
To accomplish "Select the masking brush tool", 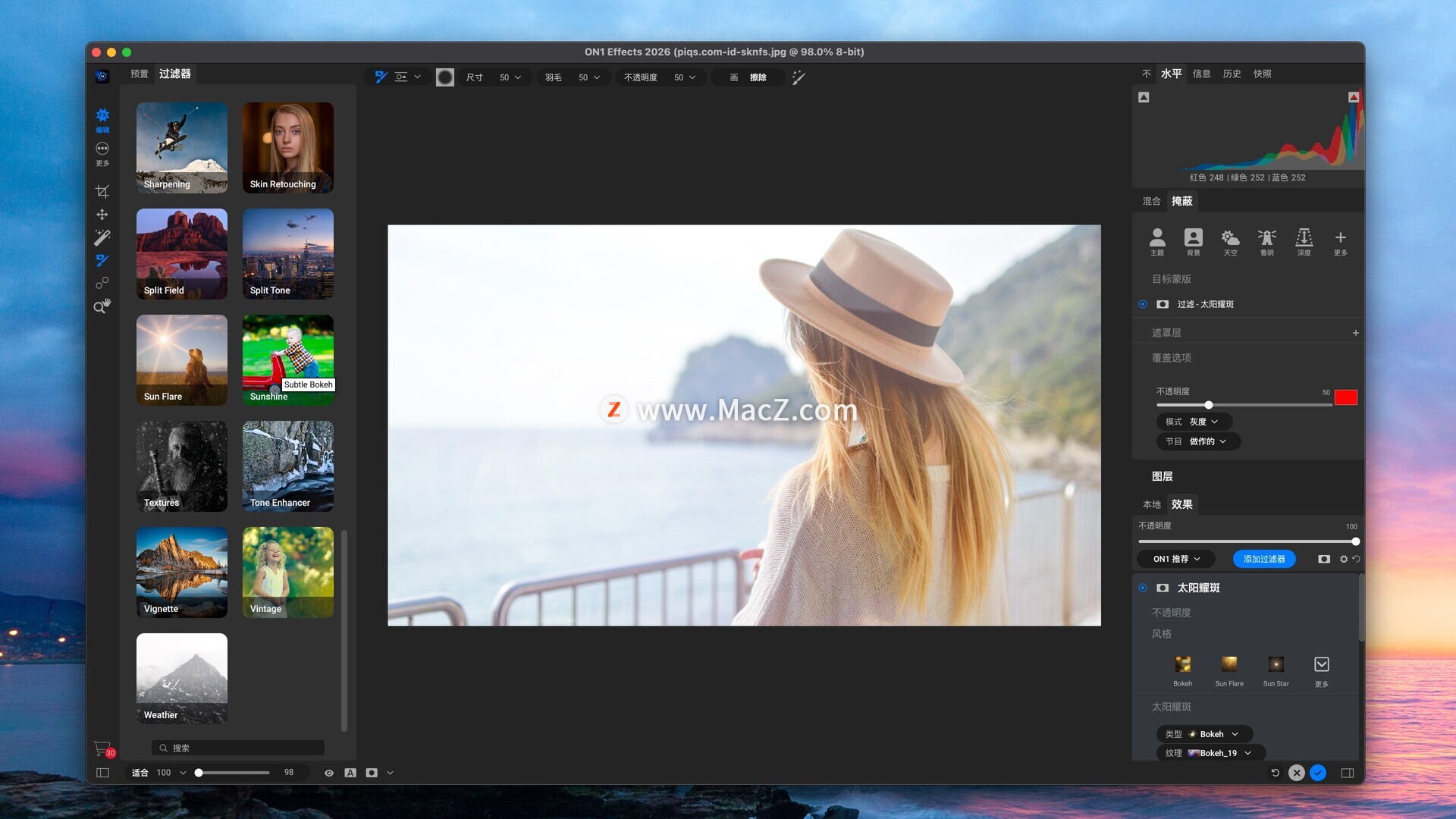I will tap(102, 260).
